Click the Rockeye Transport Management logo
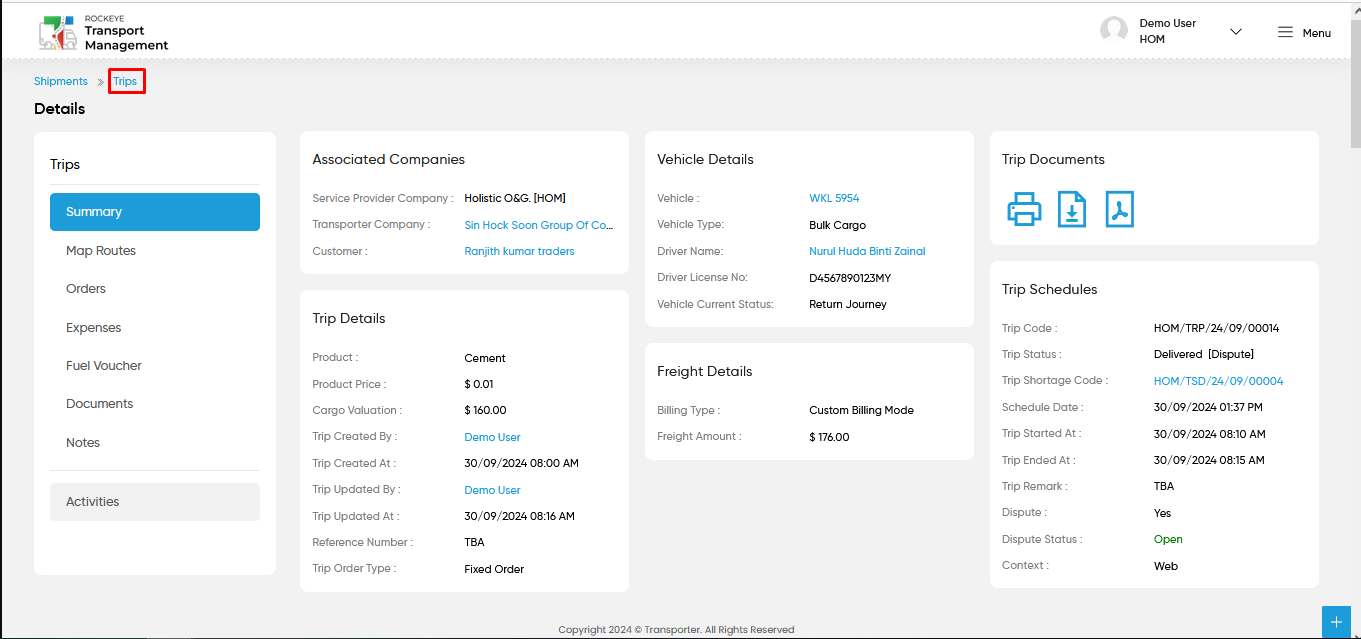Screen dimensions: 1361x639 pyautogui.click(x=103, y=32)
